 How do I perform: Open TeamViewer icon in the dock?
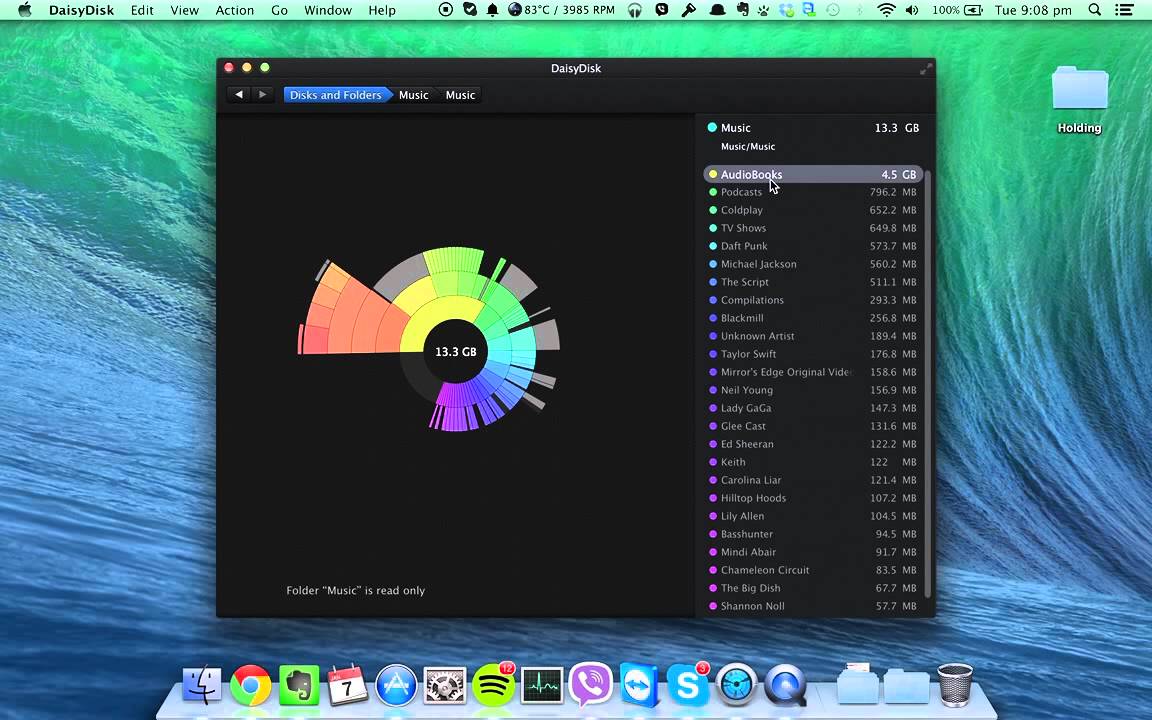pyautogui.click(x=639, y=685)
